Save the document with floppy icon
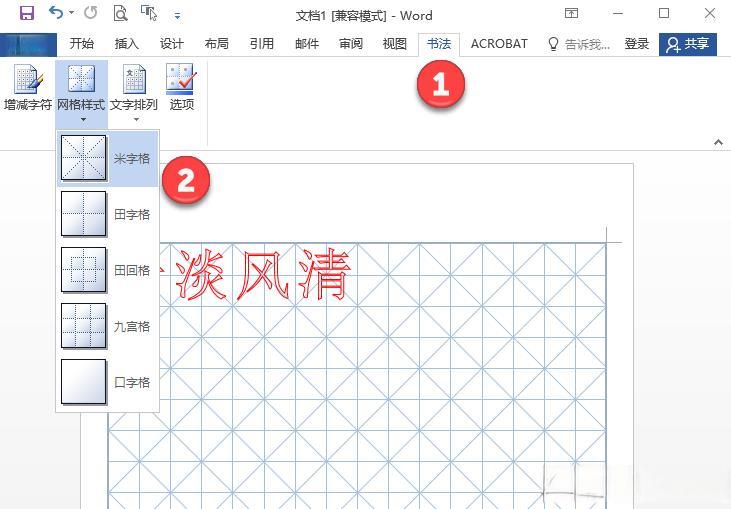731x509 pixels. point(27,13)
